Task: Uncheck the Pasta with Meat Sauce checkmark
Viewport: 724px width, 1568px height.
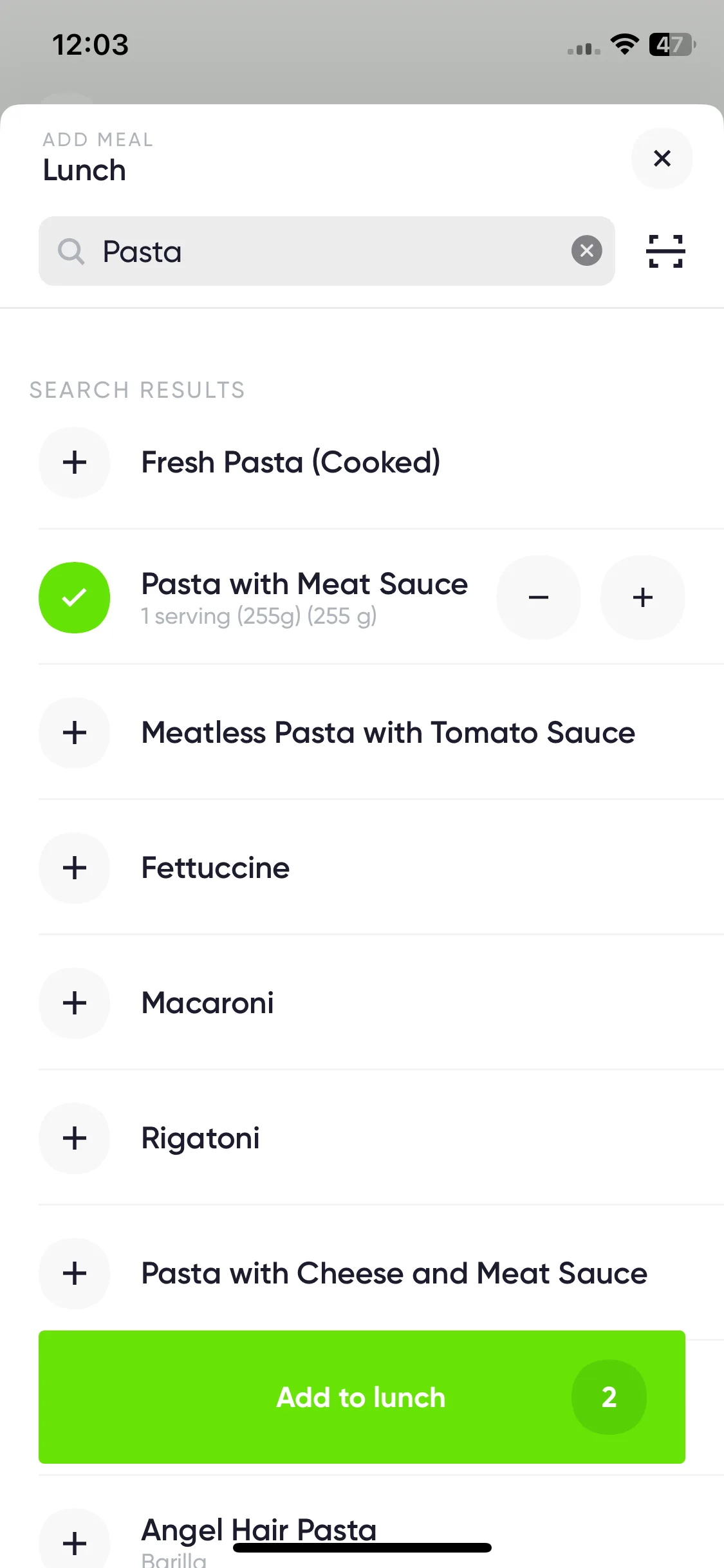Action: pos(75,597)
